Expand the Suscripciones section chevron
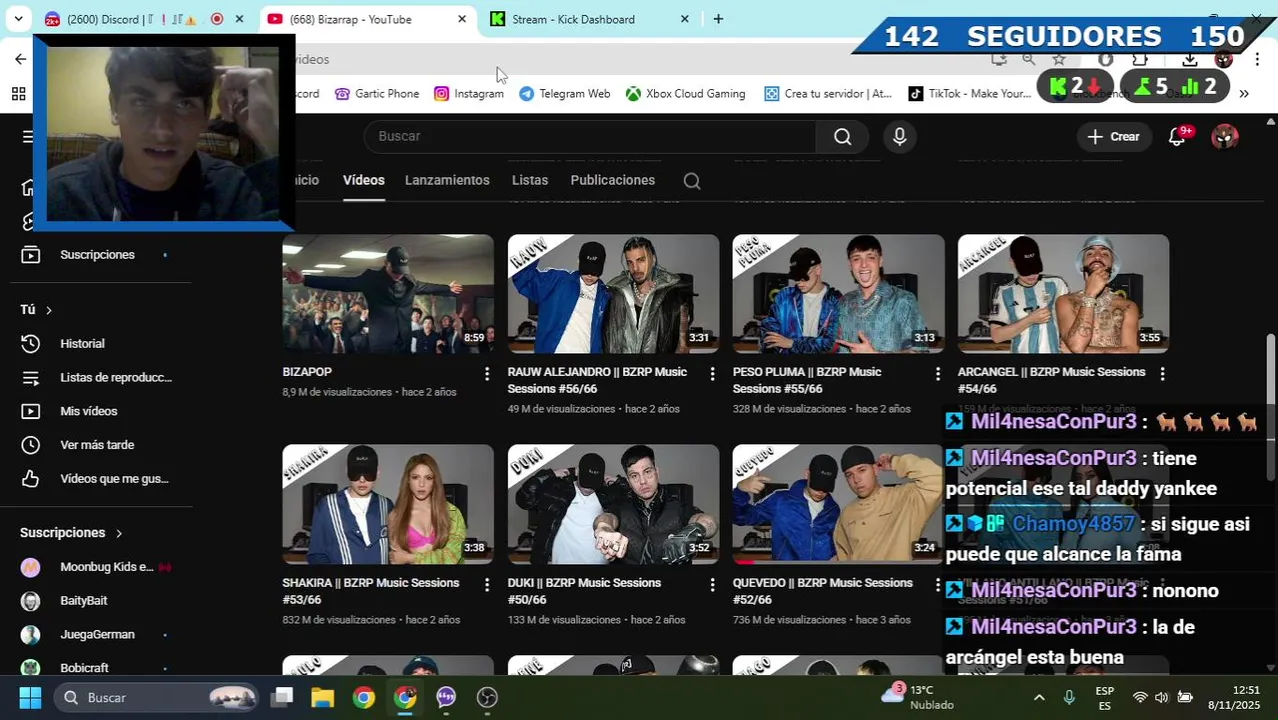Viewport: 1278px width, 720px height. [118, 533]
